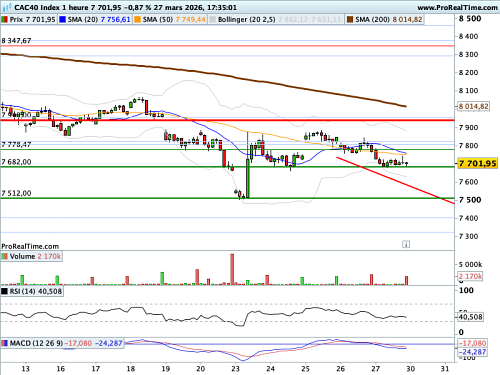500x375 pixels.
Task: Click date 25 on the time axis
Action: (306, 369)
